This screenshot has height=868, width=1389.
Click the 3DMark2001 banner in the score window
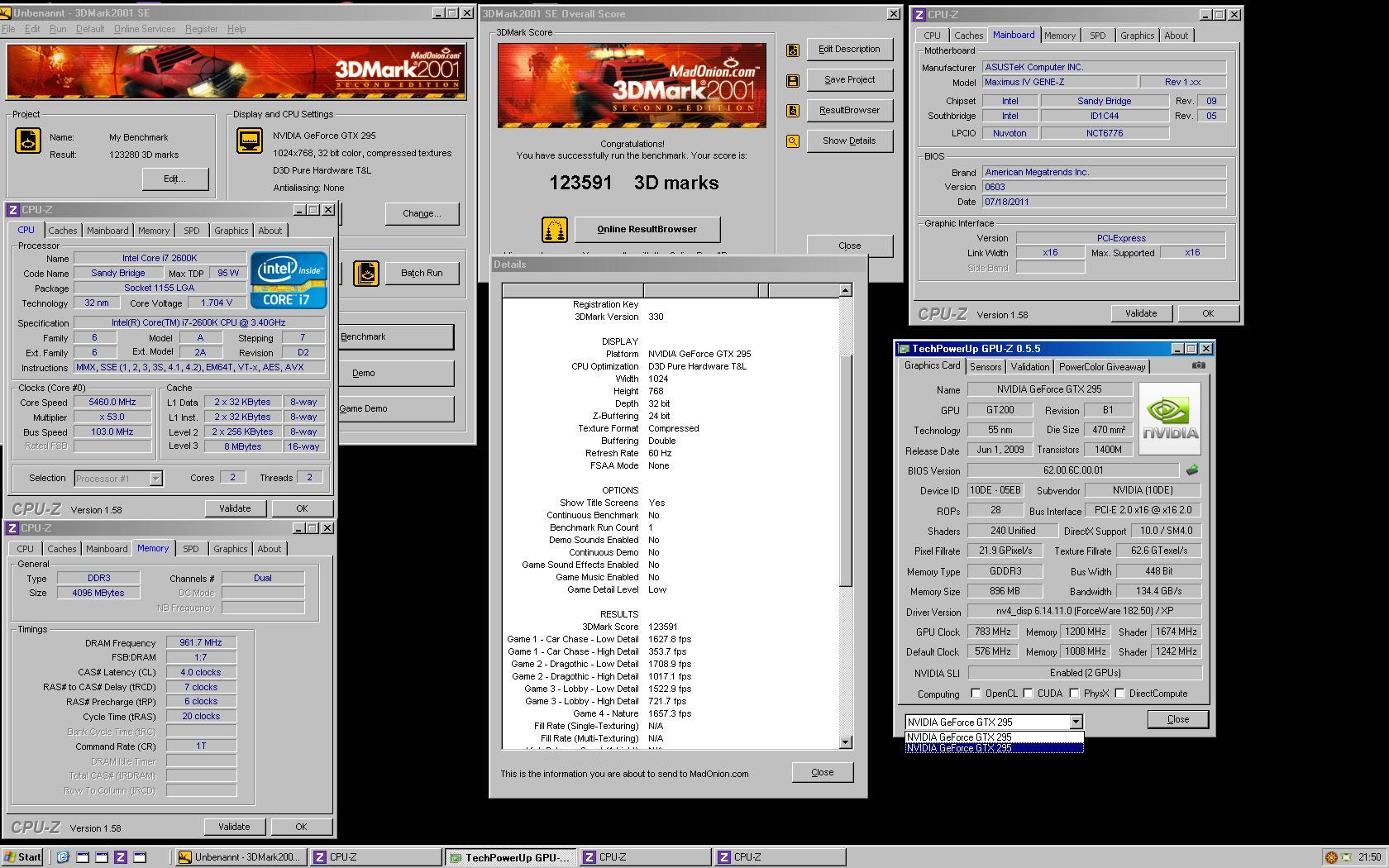pos(632,86)
